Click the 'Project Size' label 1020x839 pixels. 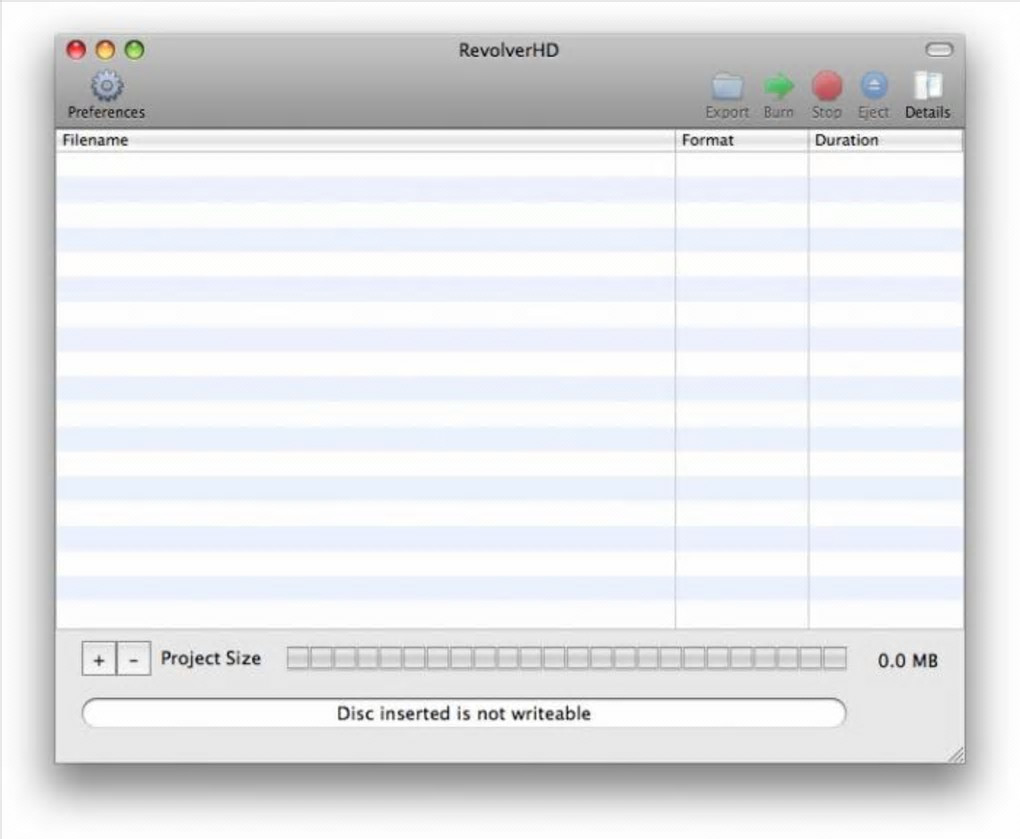[x=211, y=658]
